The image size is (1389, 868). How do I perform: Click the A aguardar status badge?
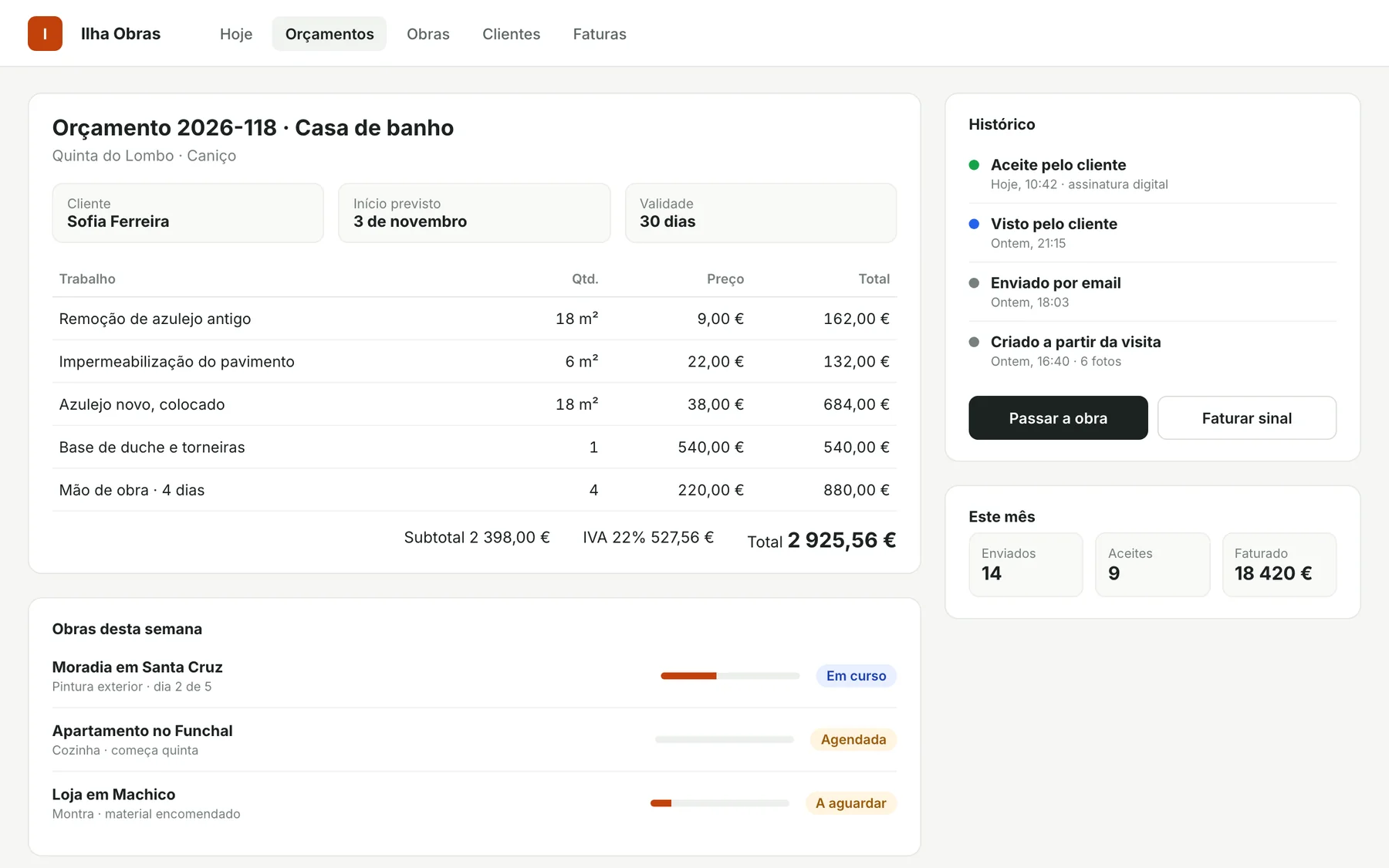[851, 803]
